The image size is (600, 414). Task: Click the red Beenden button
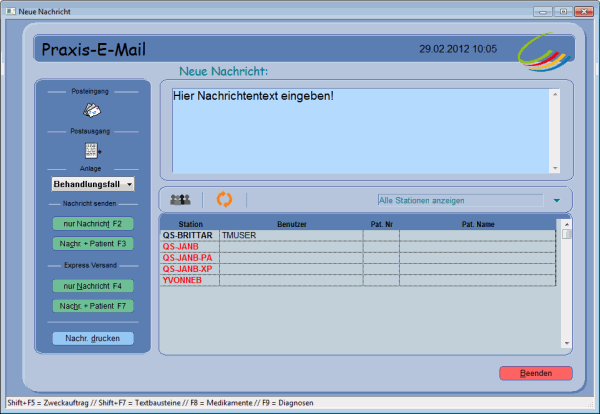coord(535,373)
